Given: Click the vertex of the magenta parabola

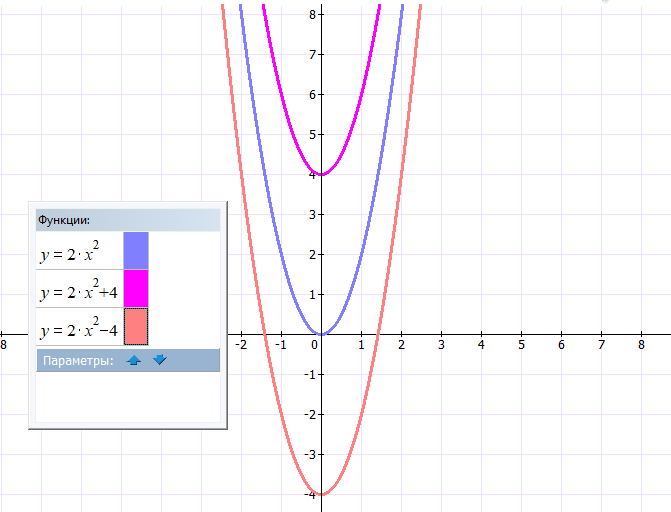Looking at the screenshot, I should [321, 175].
